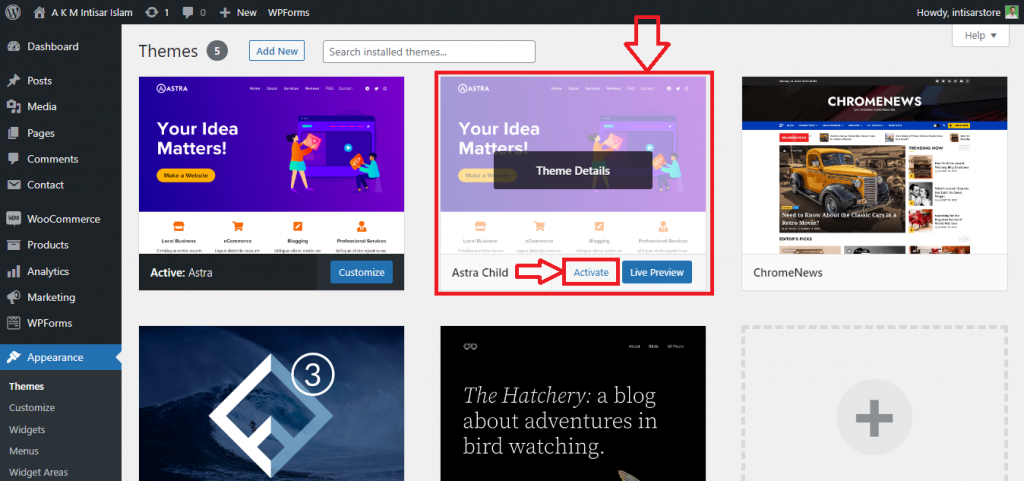This screenshot has height=481, width=1024.
Task: Click the Comments bubble icon in the sidebar
Action: [x=14, y=159]
